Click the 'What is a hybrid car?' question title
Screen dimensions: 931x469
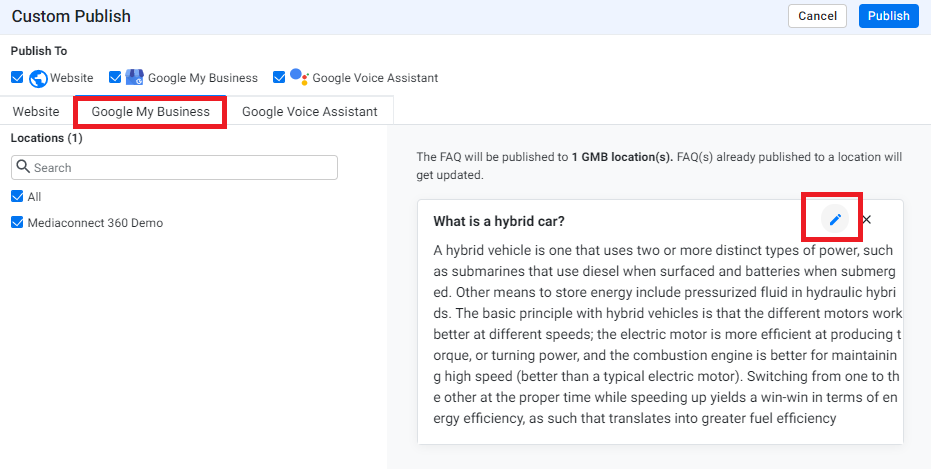click(x=499, y=221)
